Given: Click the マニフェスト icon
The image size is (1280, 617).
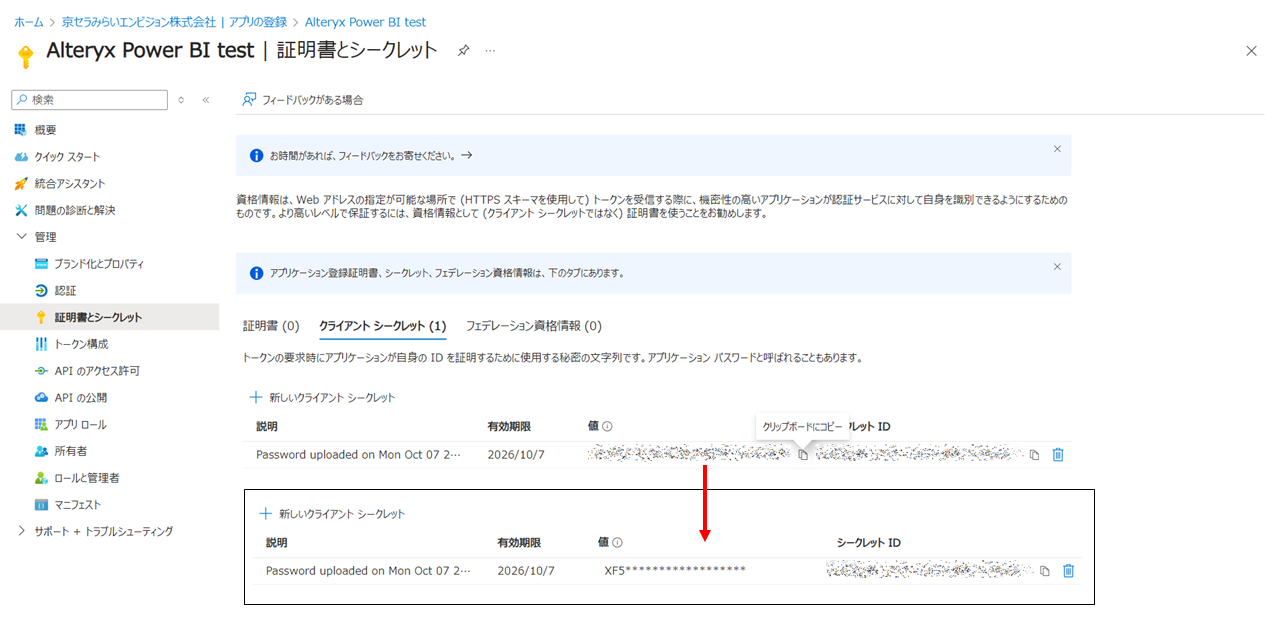Looking at the screenshot, I should click(x=41, y=504).
